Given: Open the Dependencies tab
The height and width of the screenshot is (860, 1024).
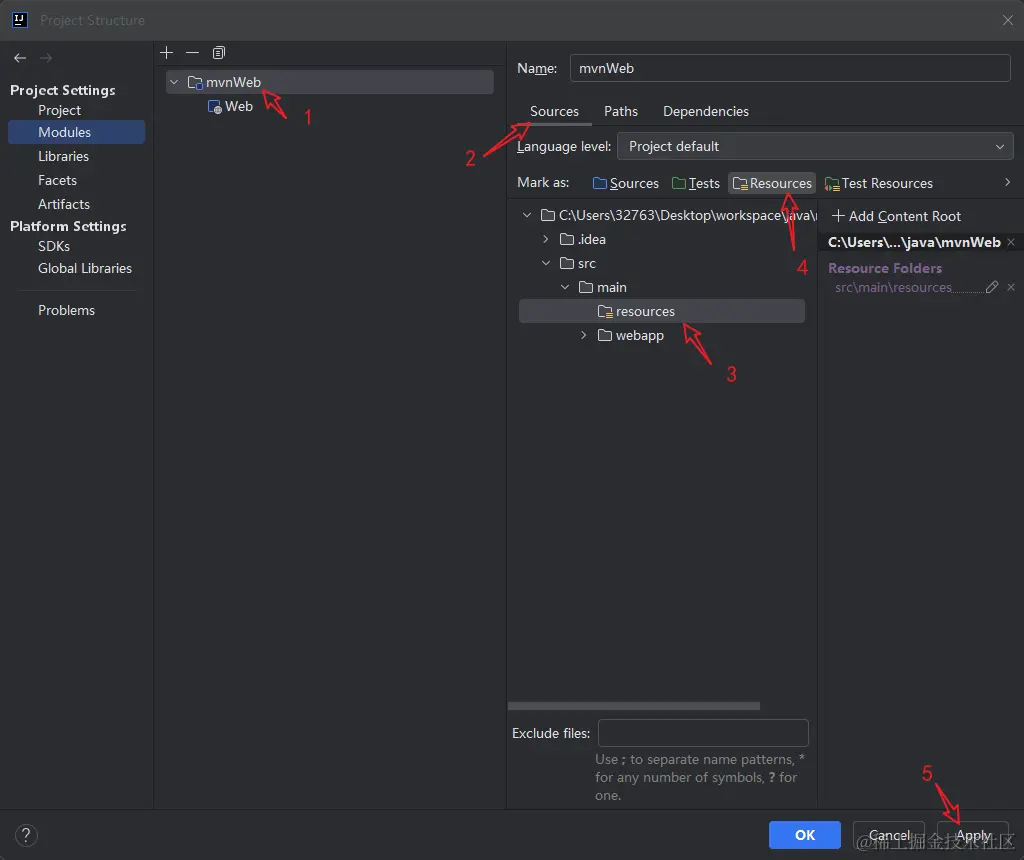Looking at the screenshot, I should (x=705, y=111).
